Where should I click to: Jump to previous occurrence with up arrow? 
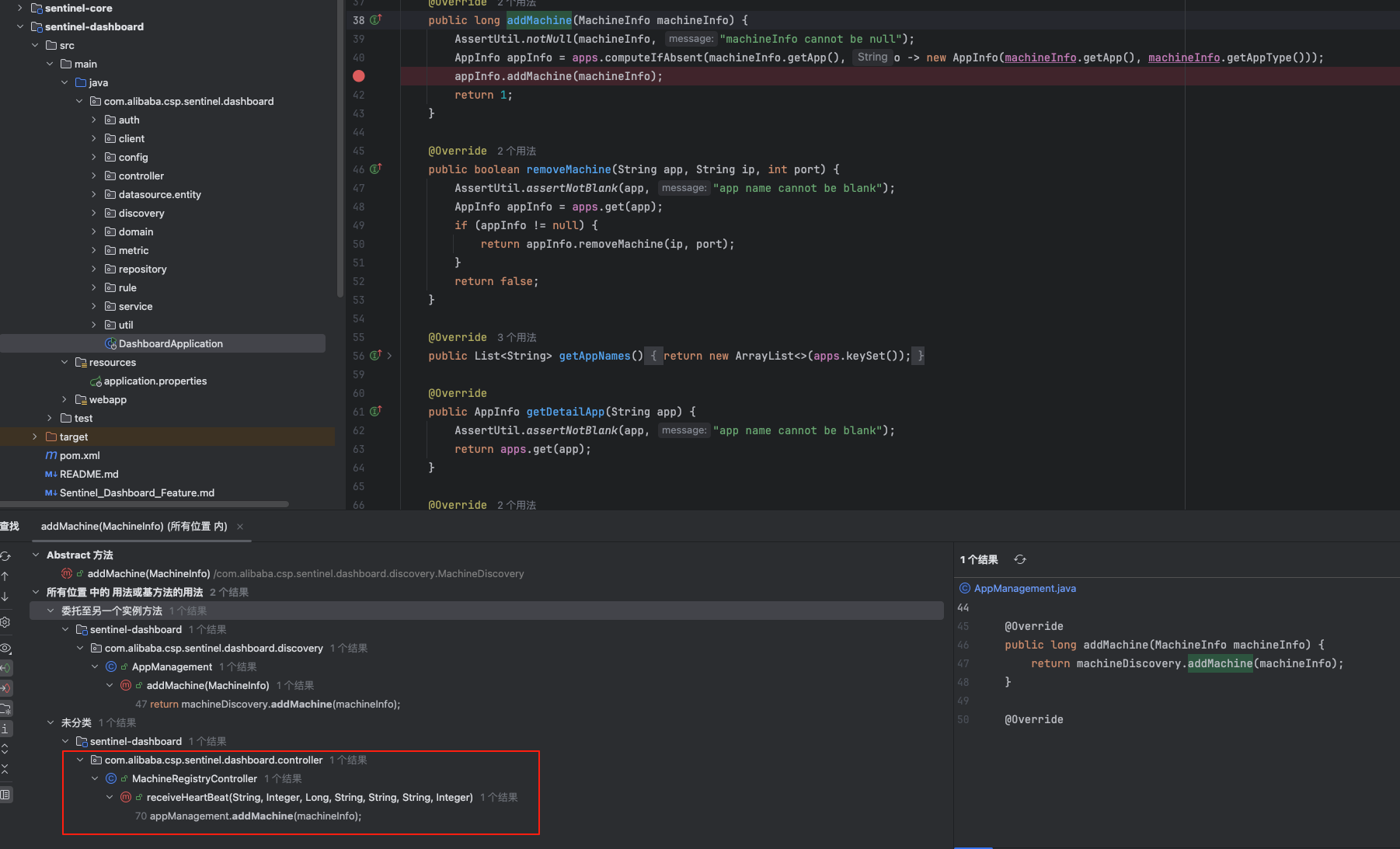pos(5,576)
